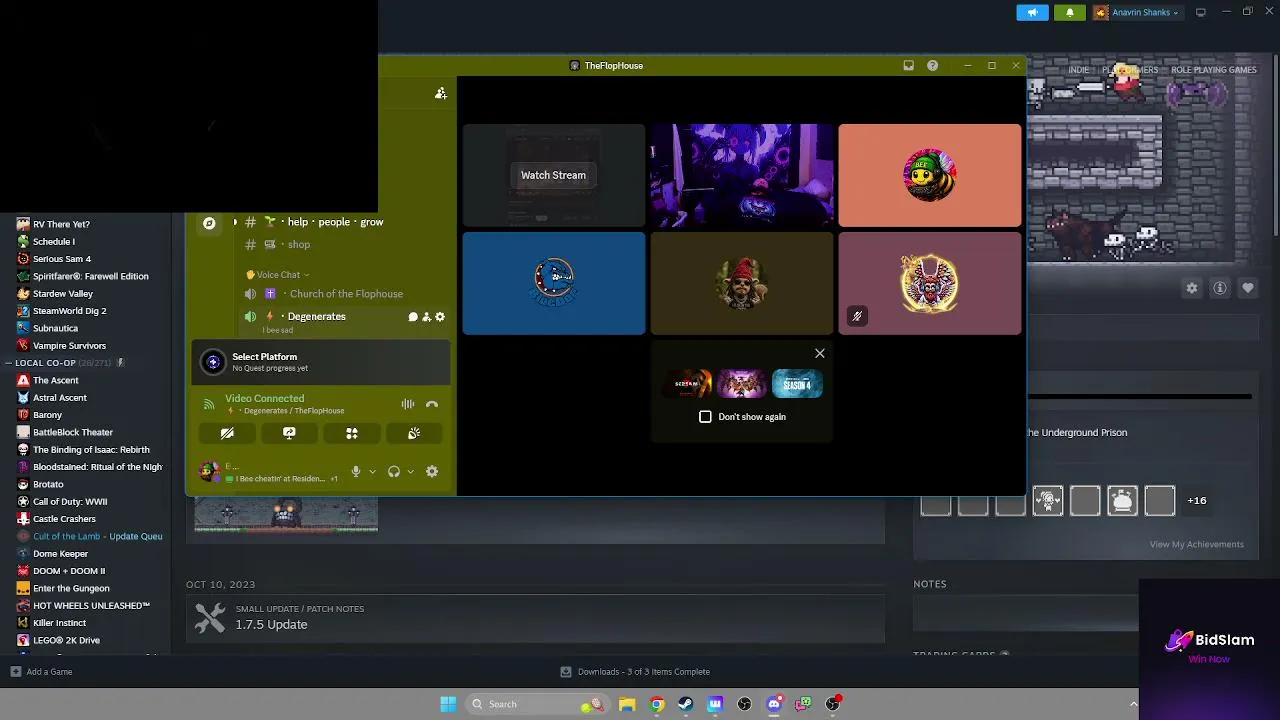This screenshot has width=1280, height=720.
Task: Open Steam game settings gear icon
Action: (x=1192, y=288)
